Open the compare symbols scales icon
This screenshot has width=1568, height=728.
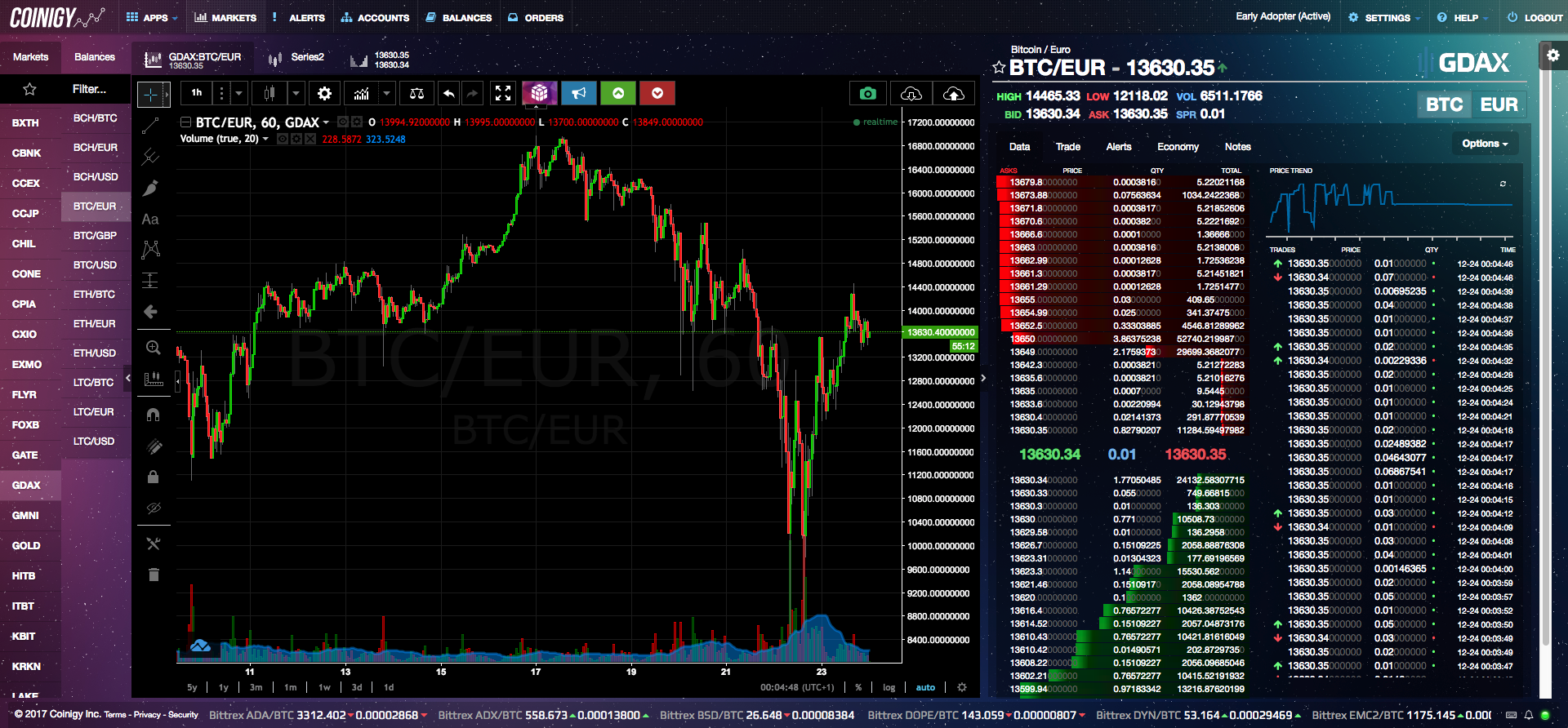click(416, 94)
